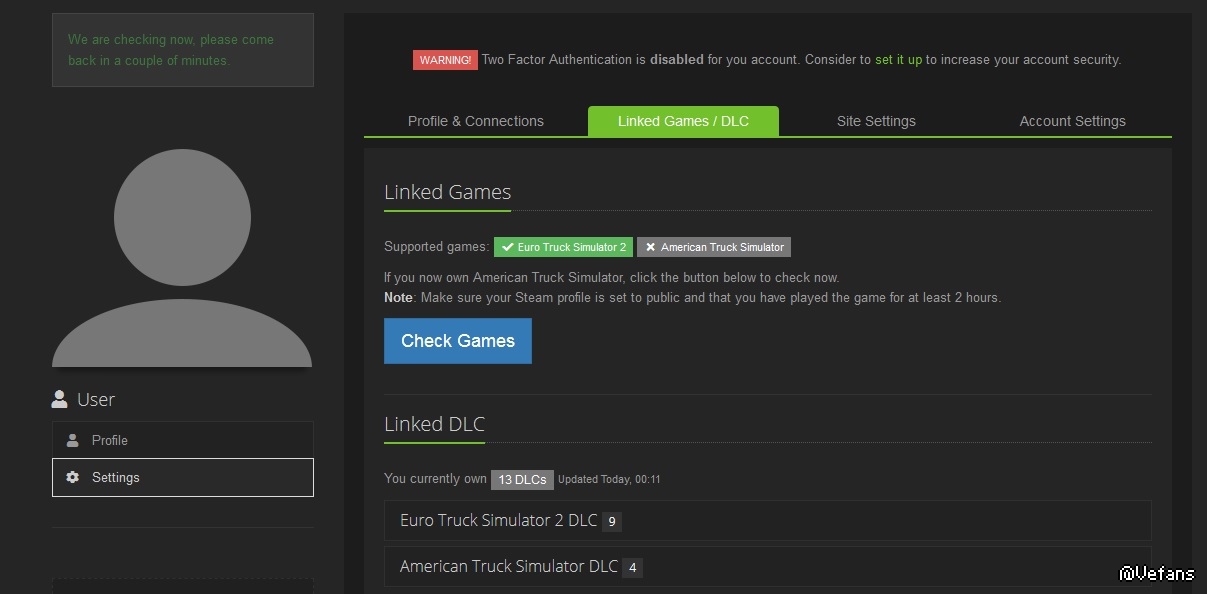
Task: Expand the Euro Truck Simulator 2 DLC row
Action: pos(767,520)
